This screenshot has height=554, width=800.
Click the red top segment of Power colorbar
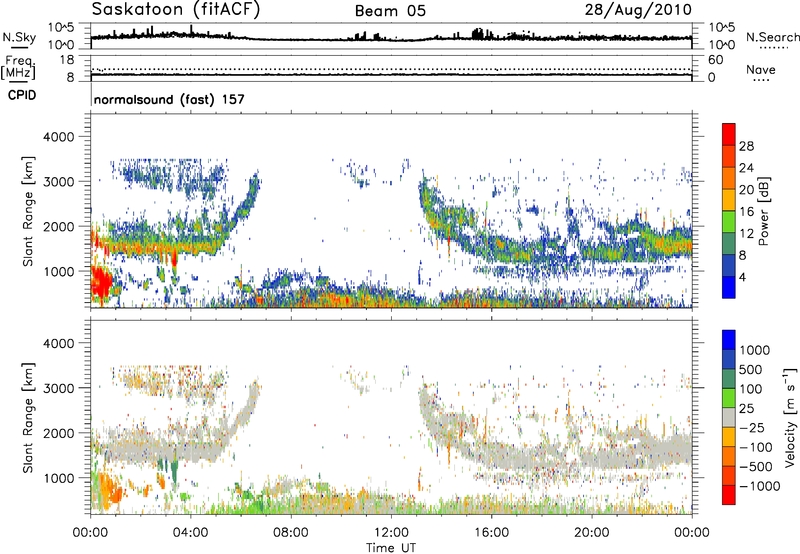[x=729, y=134]
